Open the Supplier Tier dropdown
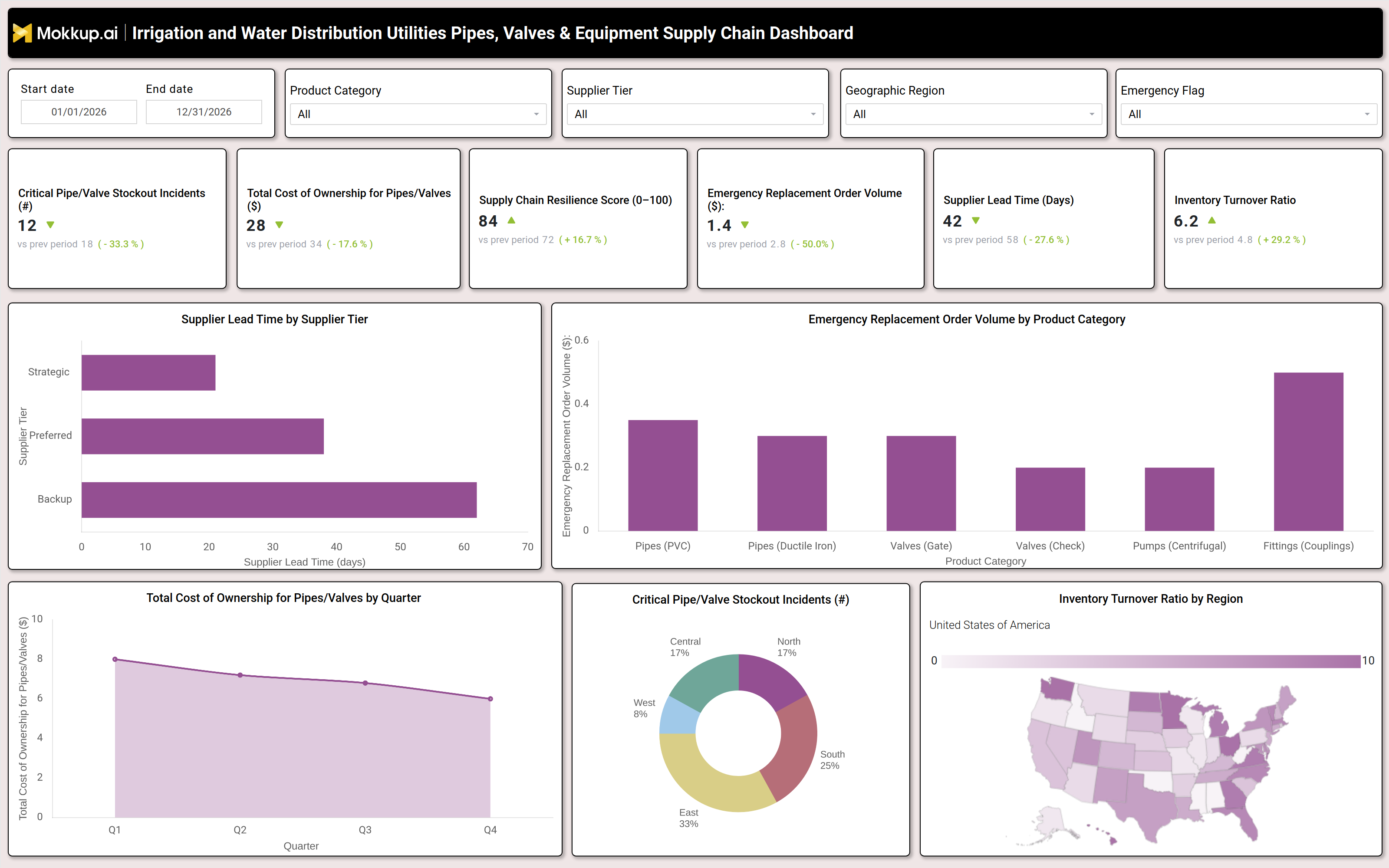 694,114
